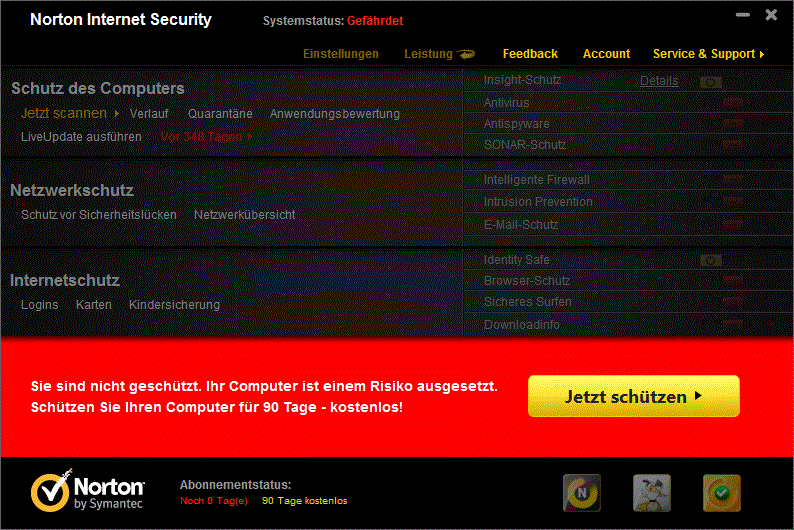The height and width of the screenshot is (530, 794).
Task: Toggle the Browser-Schutz switch
Action: (x=733, y=281)
